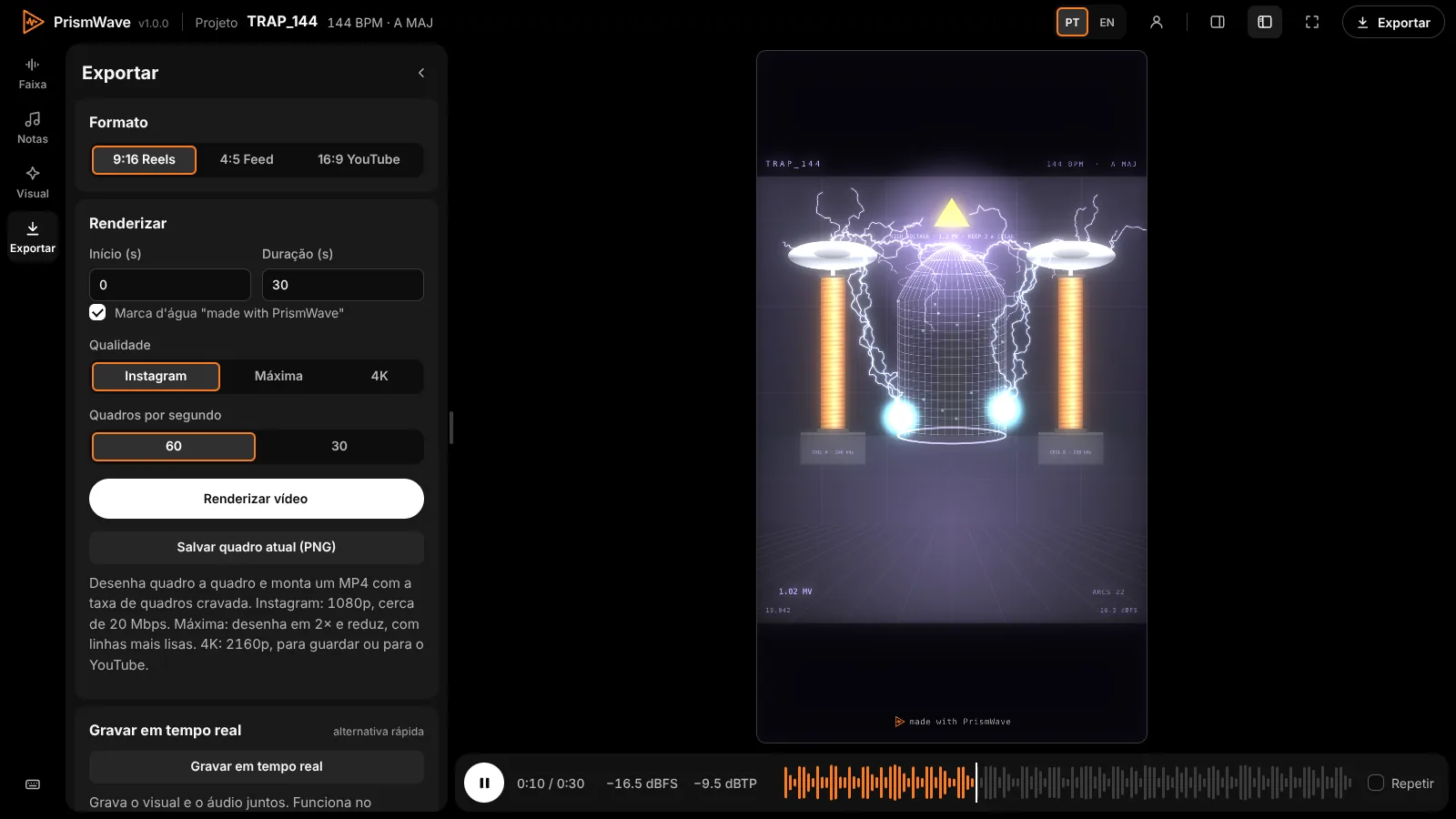Switch language to EN
The height and width of the screenshot is (819, 1456).
click(1107, 22)
